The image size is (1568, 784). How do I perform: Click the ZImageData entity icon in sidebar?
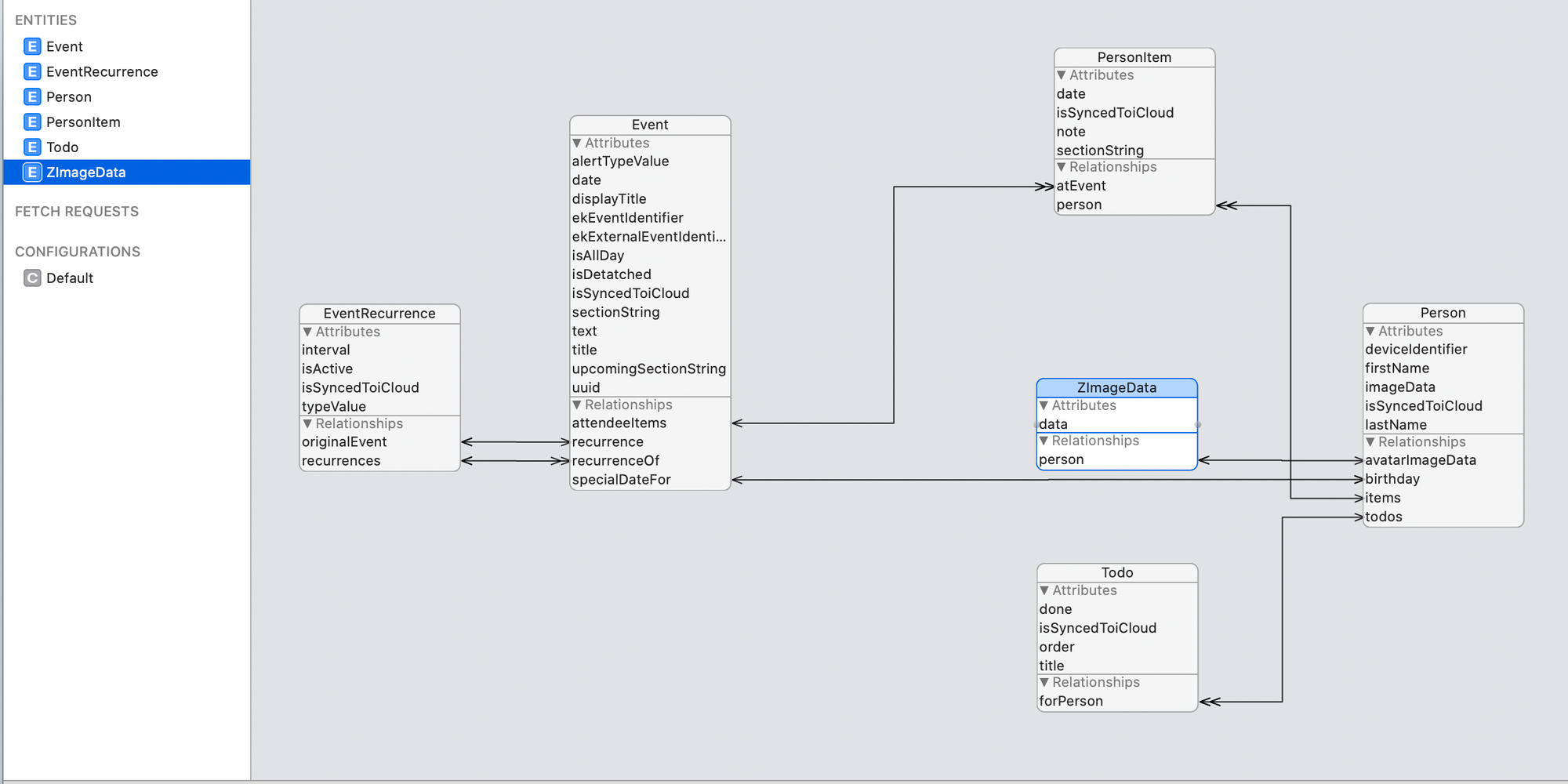[32, 172]
